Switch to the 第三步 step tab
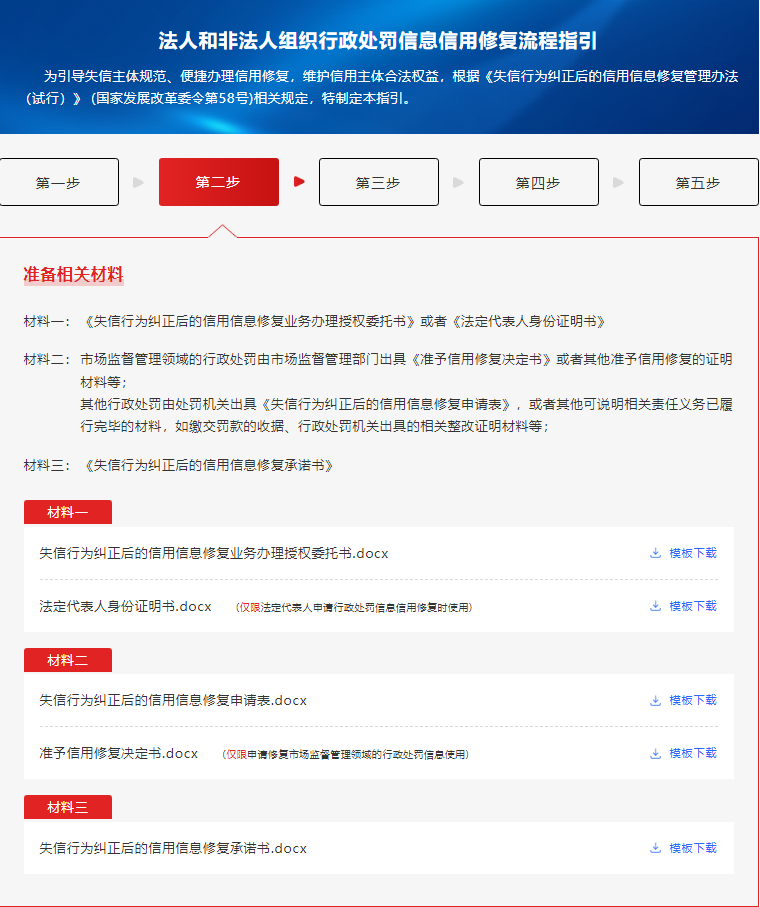Image resolution: width=760 pixels, height=907 pixels. click(x=379, y=182)
